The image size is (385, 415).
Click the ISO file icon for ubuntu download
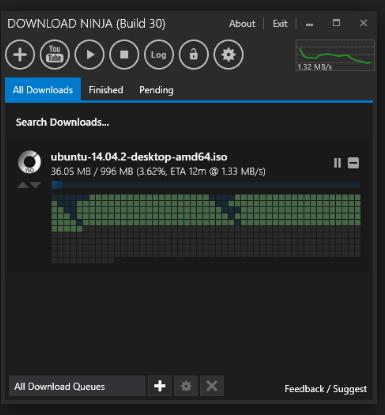29,162
